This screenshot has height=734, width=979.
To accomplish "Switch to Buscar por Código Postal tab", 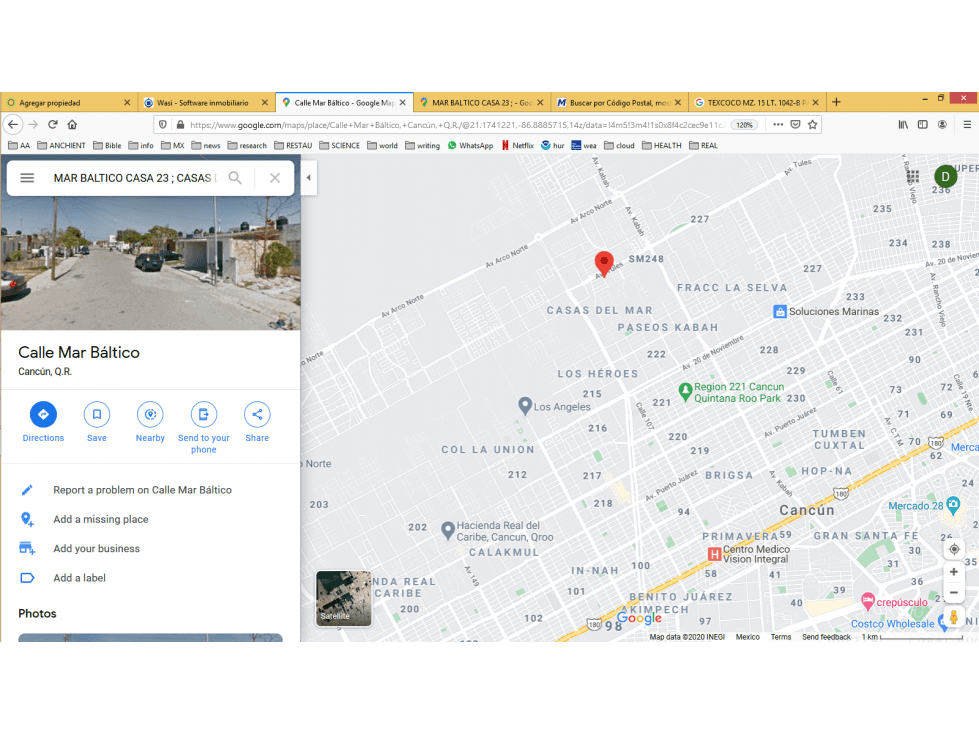I will [619, 102].
